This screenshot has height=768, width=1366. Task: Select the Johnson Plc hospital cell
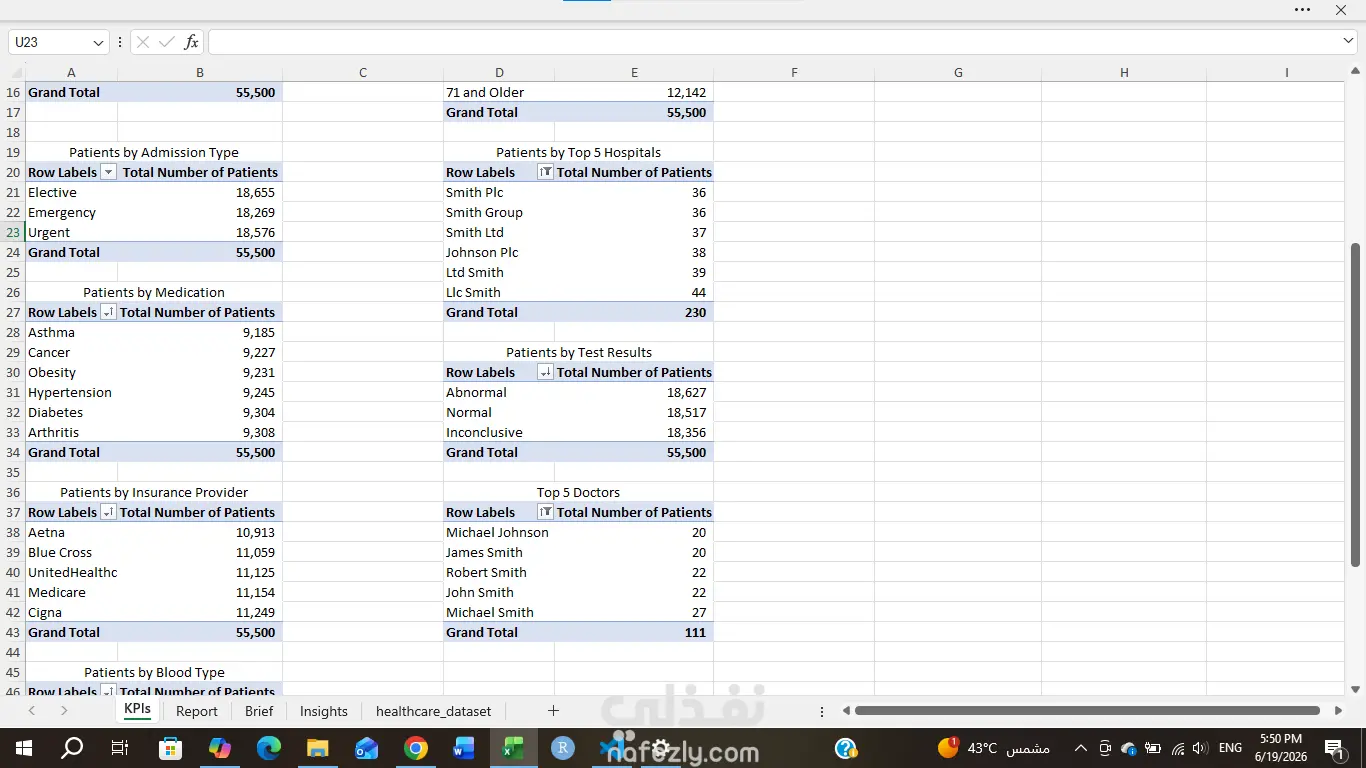(499, 252)
